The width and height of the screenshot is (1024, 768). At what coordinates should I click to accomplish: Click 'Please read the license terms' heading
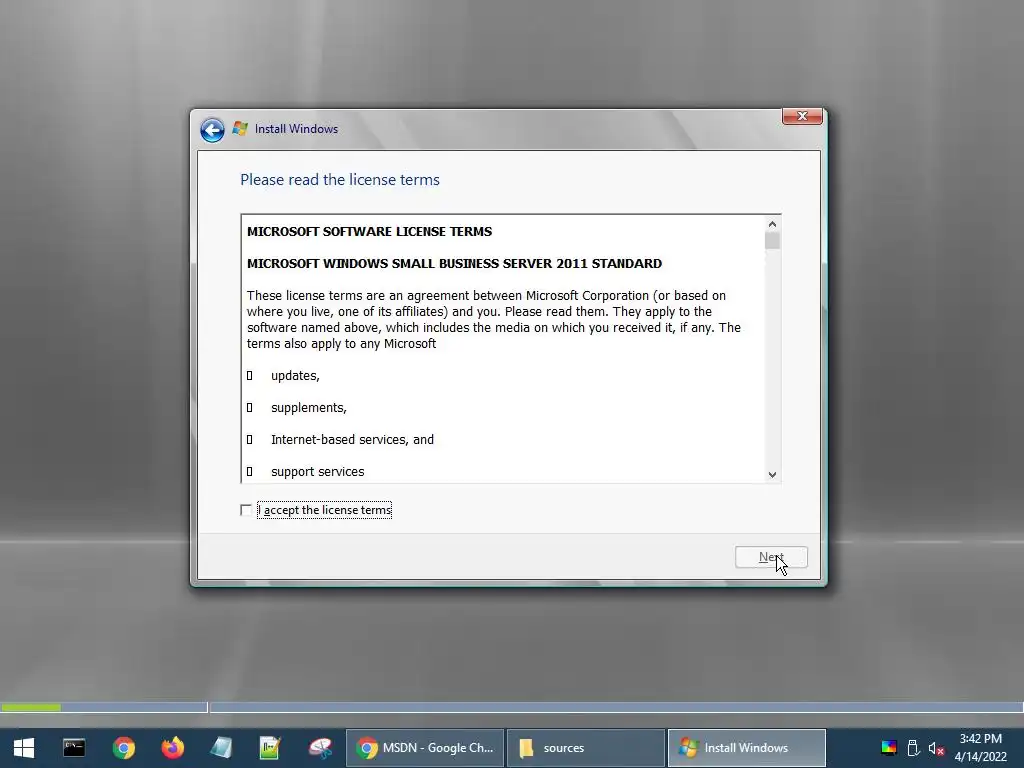(340, 180)
